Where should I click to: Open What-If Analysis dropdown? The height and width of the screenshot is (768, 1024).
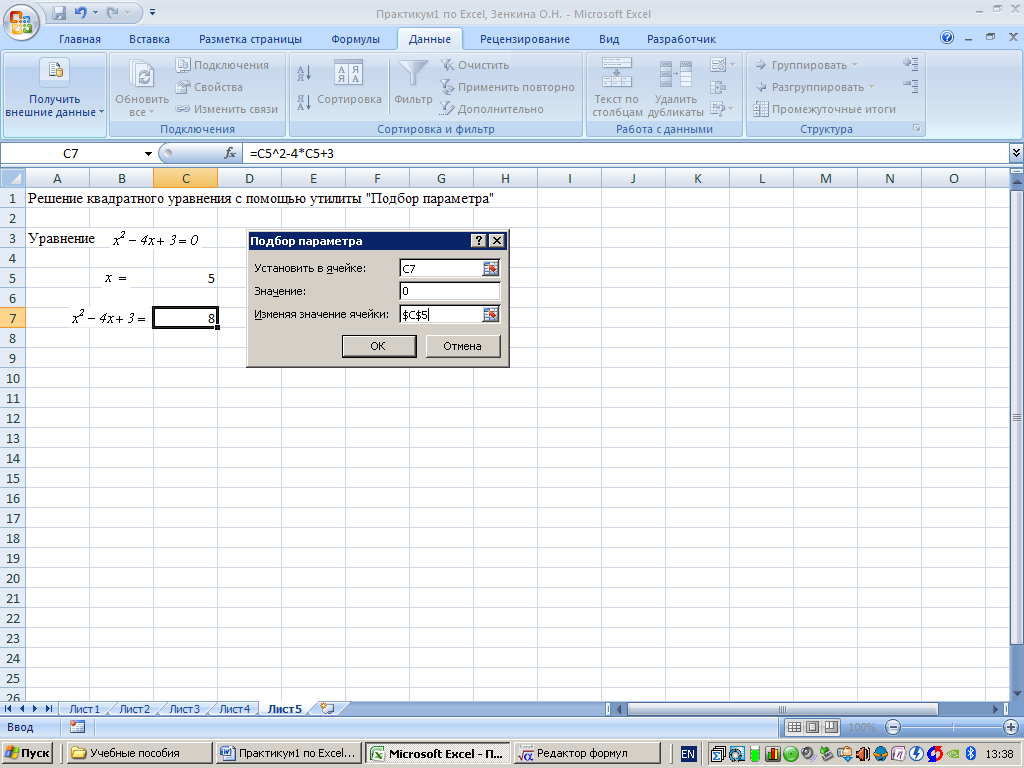click(722, 108)
